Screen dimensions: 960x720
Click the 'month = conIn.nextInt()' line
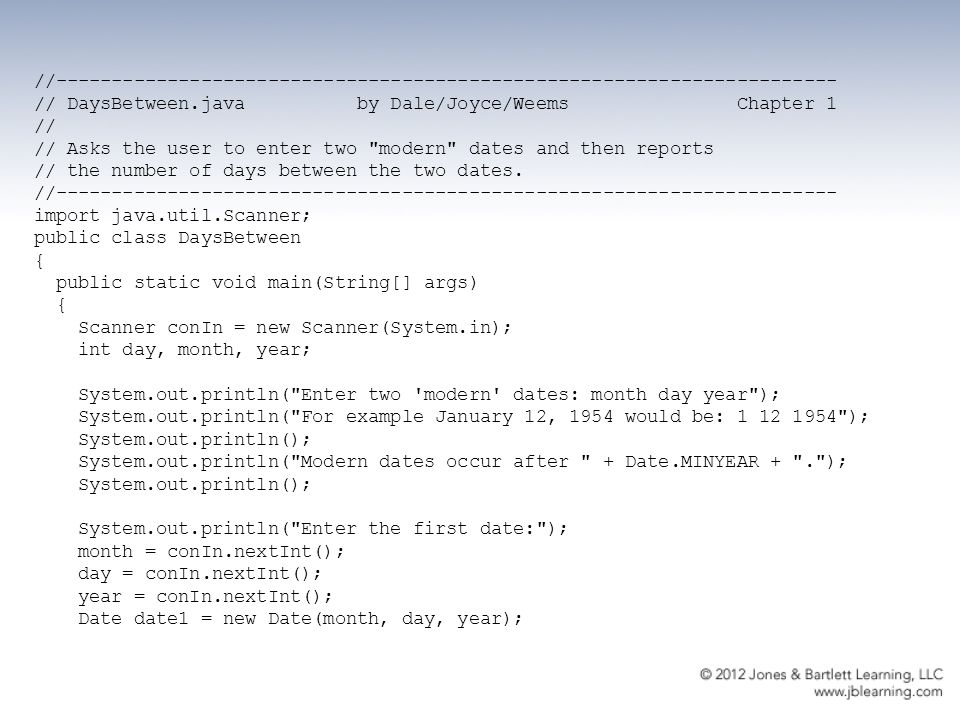211,551
